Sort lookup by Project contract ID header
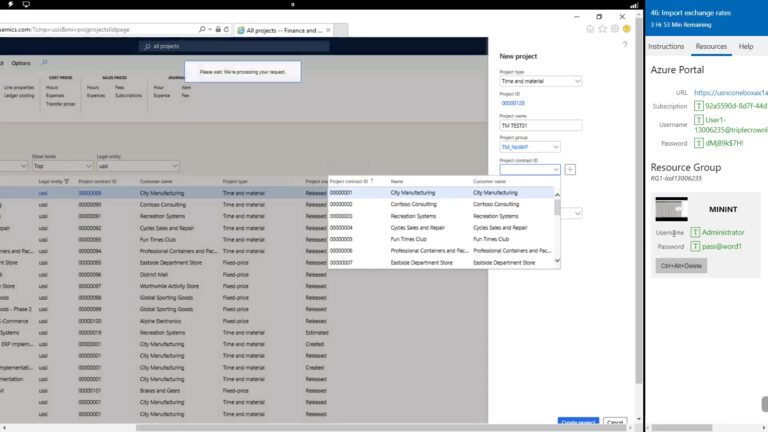 [x=349, y=181]
